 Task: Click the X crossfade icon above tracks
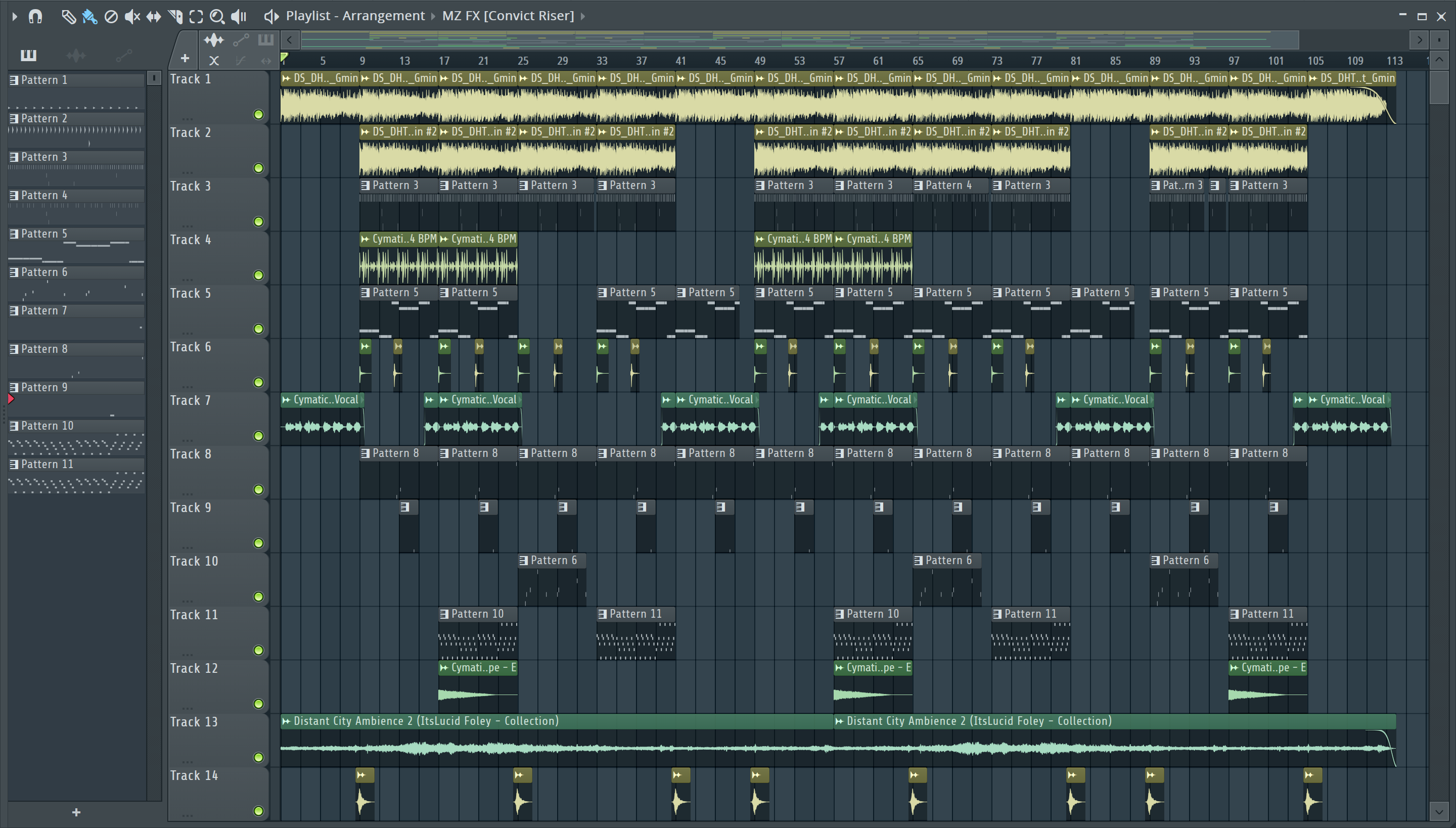coord(214,60)
